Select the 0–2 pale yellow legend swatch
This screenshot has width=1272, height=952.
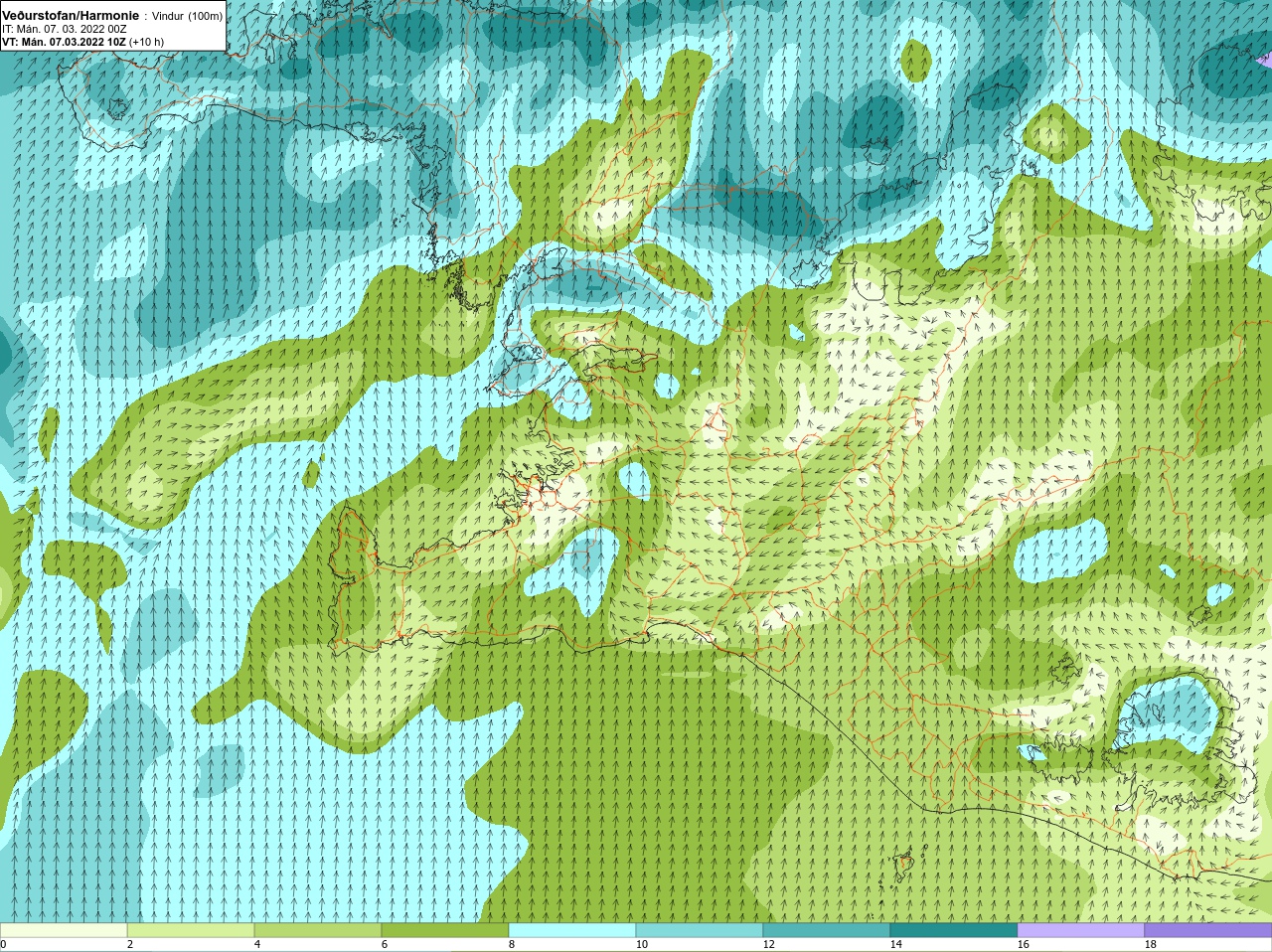[x=64, y=930]
